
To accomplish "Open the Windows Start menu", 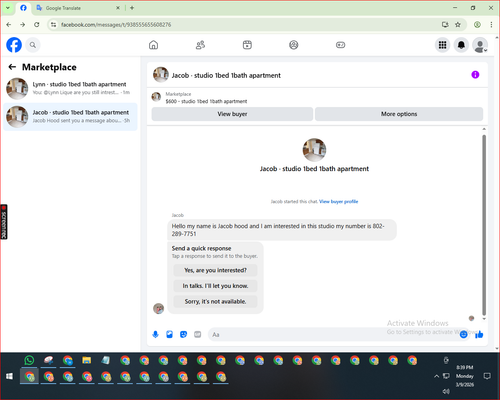I will 9,376.
